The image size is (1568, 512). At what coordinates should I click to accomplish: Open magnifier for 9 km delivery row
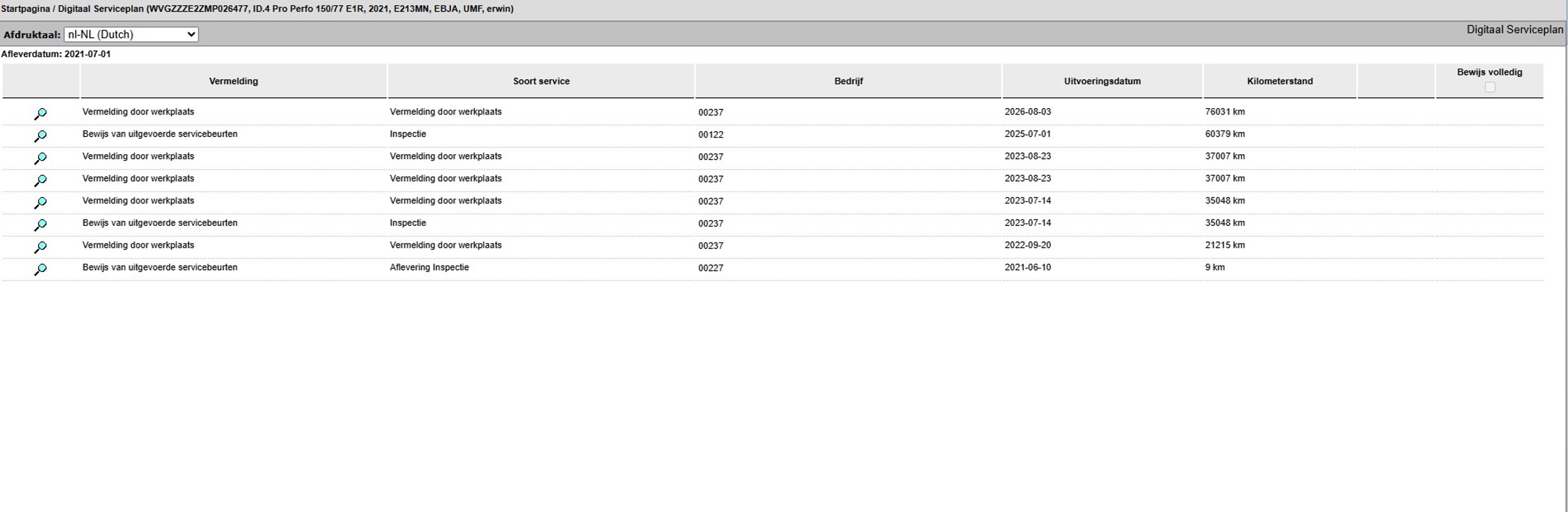[x=40, y=269]
